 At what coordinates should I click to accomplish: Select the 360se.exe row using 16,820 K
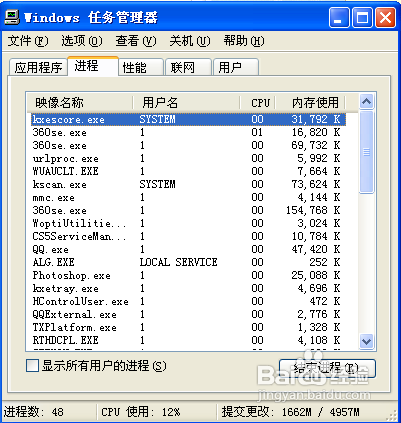point(188,132)
